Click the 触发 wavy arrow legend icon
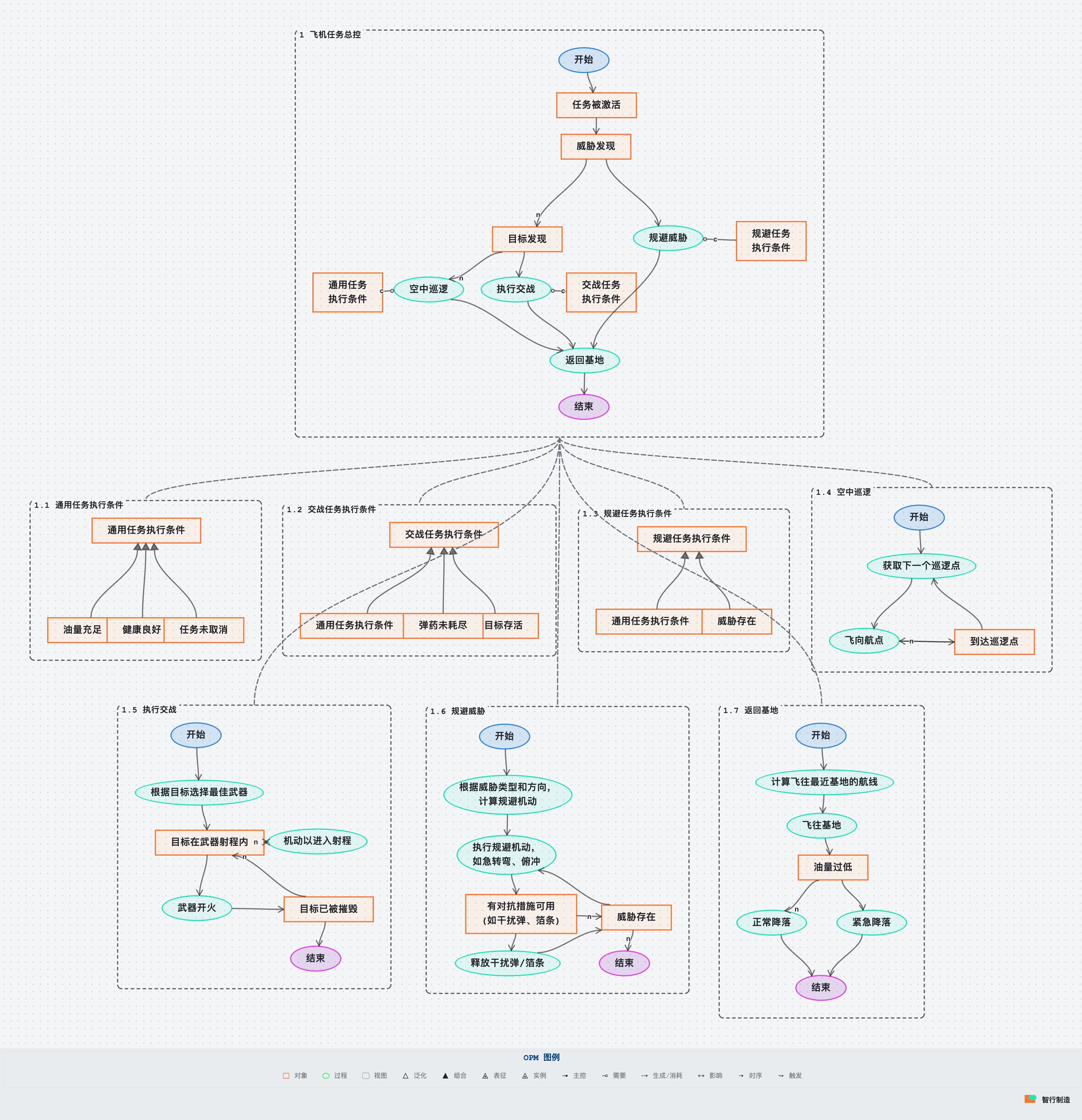 (781, 1075)
